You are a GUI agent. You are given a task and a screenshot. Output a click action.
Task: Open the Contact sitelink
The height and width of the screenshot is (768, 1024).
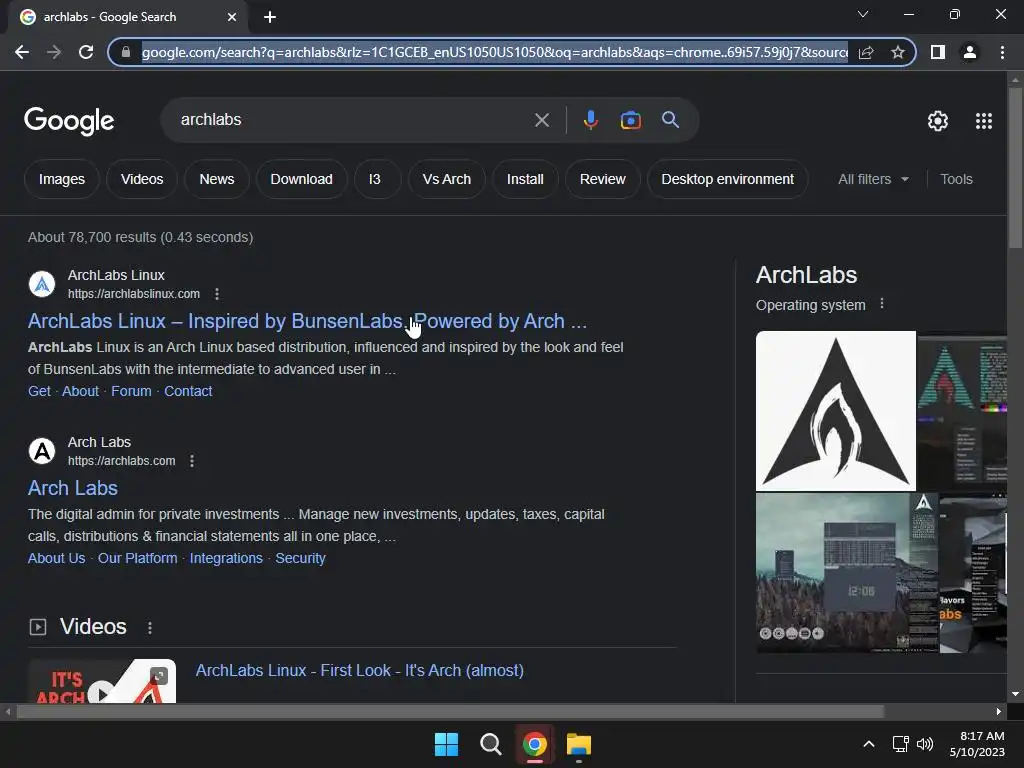188,391
